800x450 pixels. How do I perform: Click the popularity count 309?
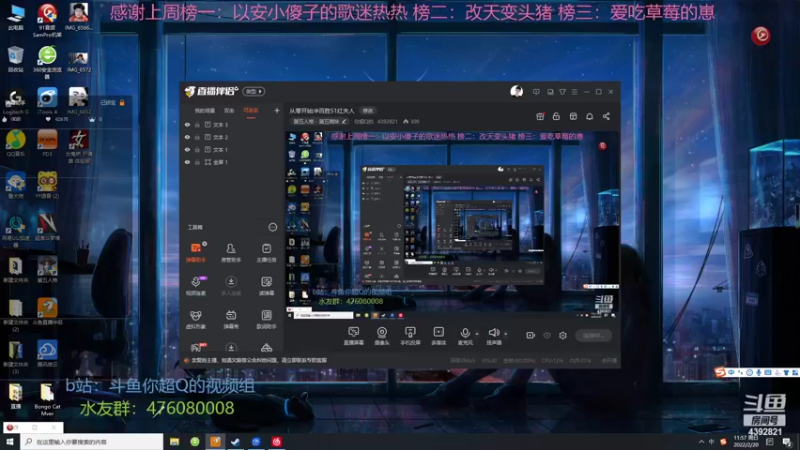click(x=411, y=121)
